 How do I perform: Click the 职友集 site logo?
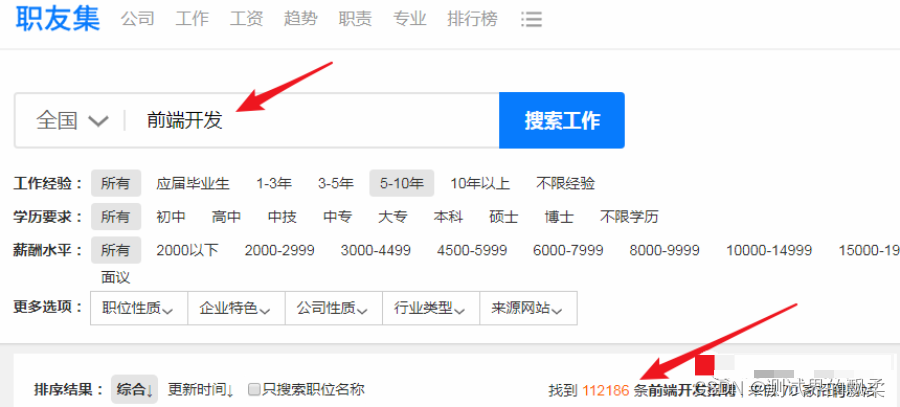[57, 18]
